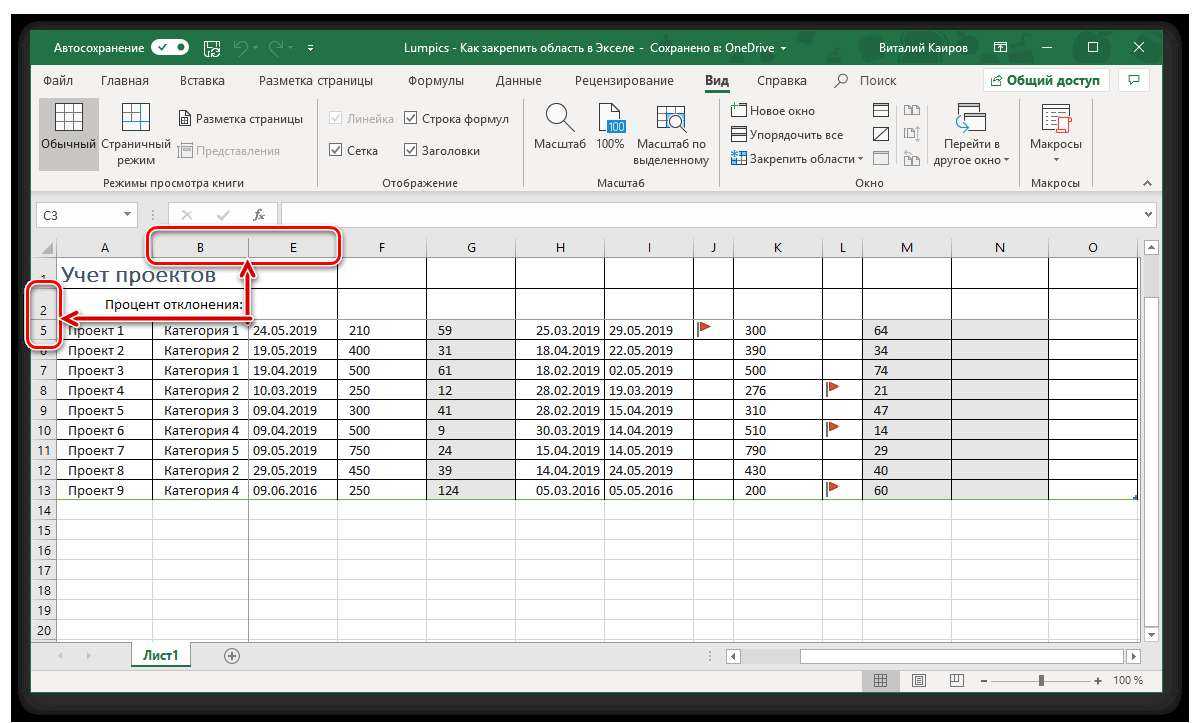Click the Ribbon Display Options icon
1193x723 pixels.
(1001, 48)
